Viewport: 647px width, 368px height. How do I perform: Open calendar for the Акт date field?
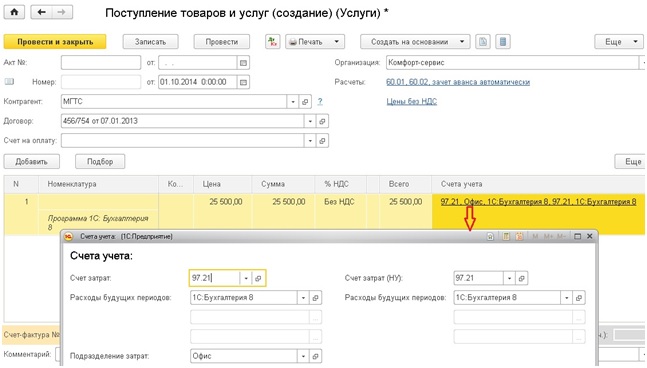tap(243, 63)
